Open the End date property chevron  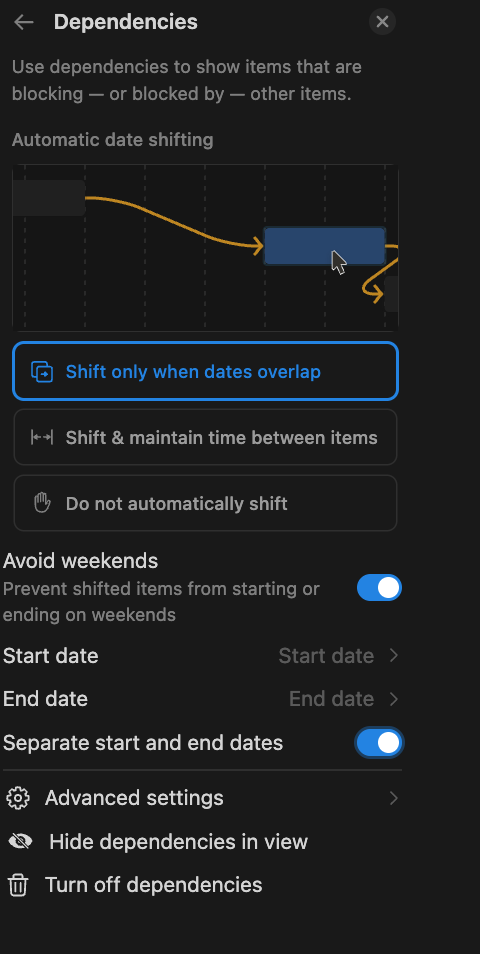(394, 699)
